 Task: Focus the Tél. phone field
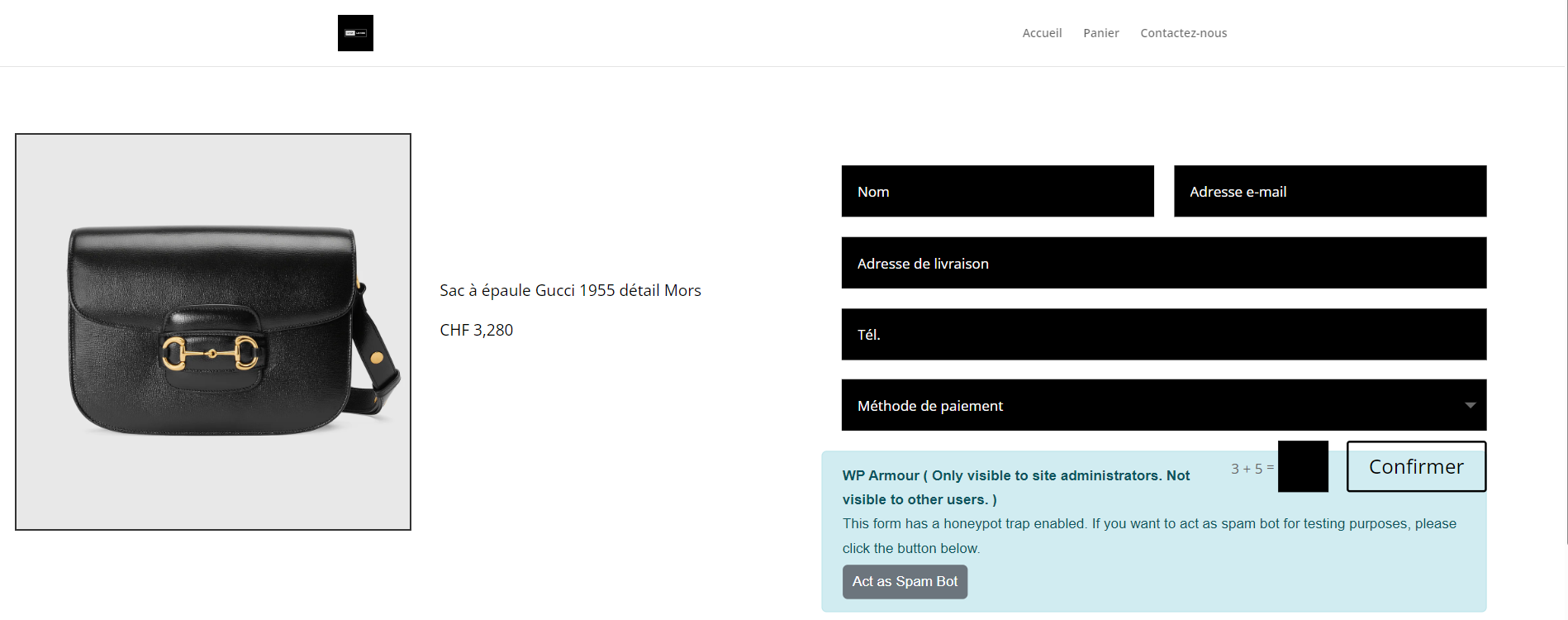coord(1163,334)
